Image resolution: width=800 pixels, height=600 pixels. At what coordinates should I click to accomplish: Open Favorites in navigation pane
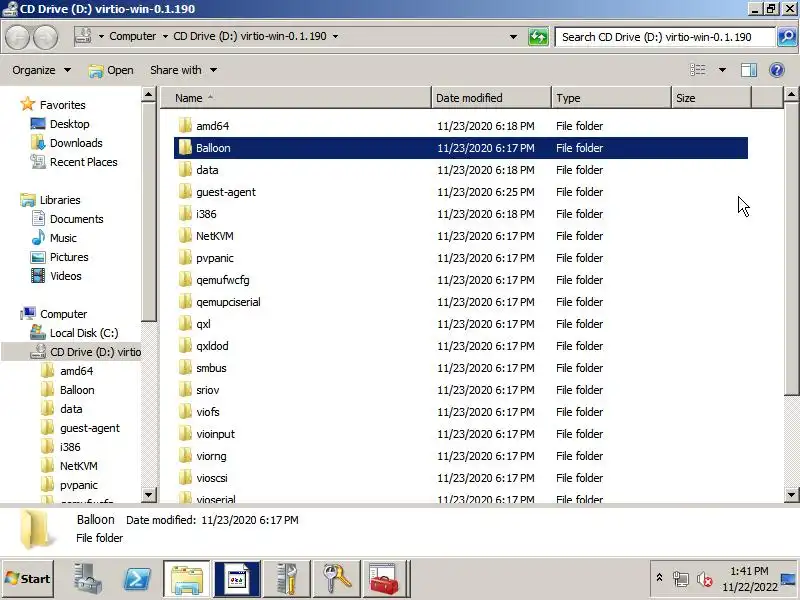(53, 105)
